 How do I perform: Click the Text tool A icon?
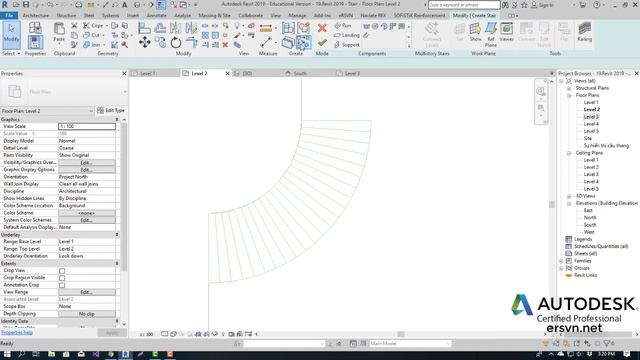(x=124, y=4)
